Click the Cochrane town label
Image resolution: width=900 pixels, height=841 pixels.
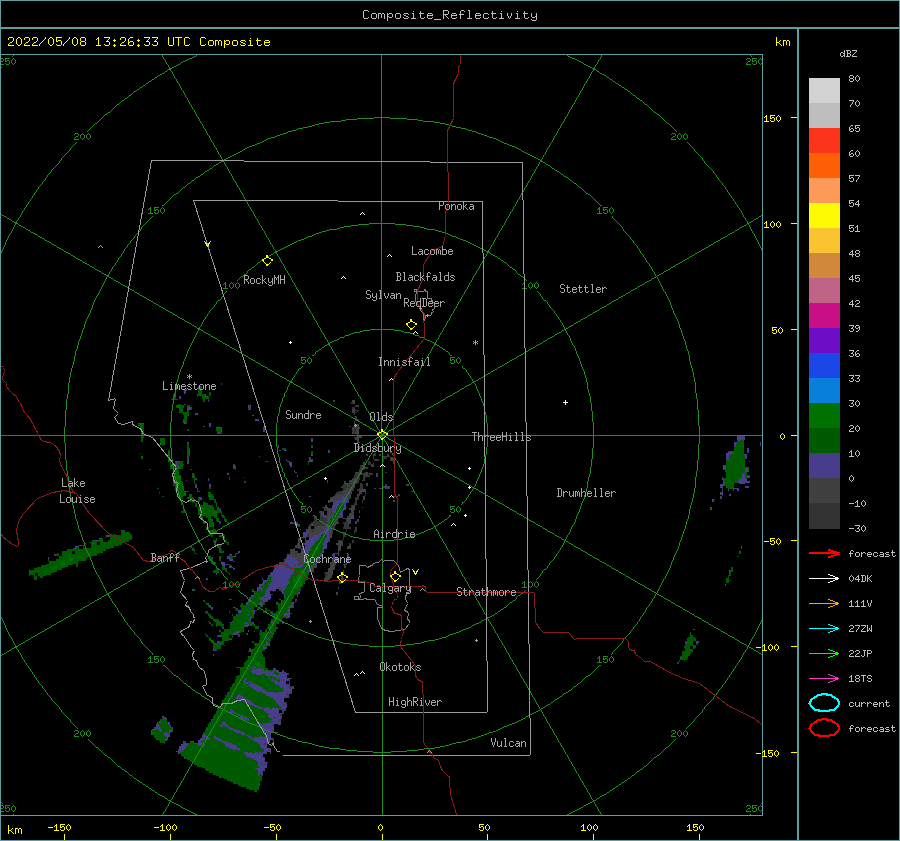tap(327, 559)
